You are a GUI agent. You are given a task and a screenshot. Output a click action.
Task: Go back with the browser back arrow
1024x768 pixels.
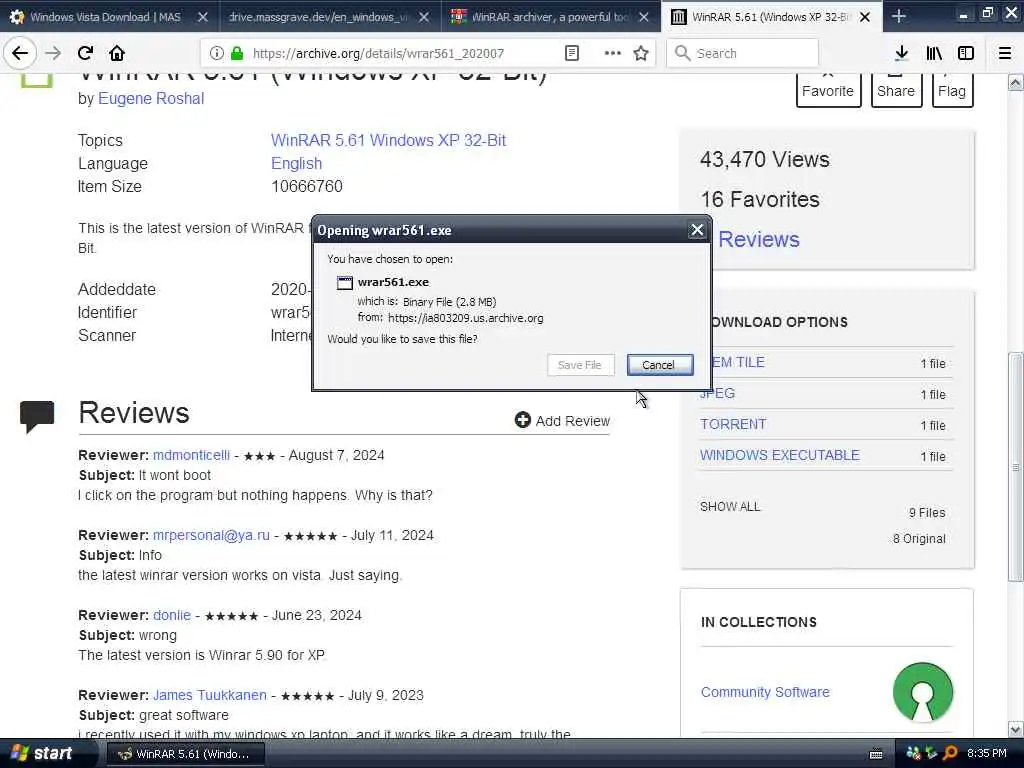[x=20, y=53]
